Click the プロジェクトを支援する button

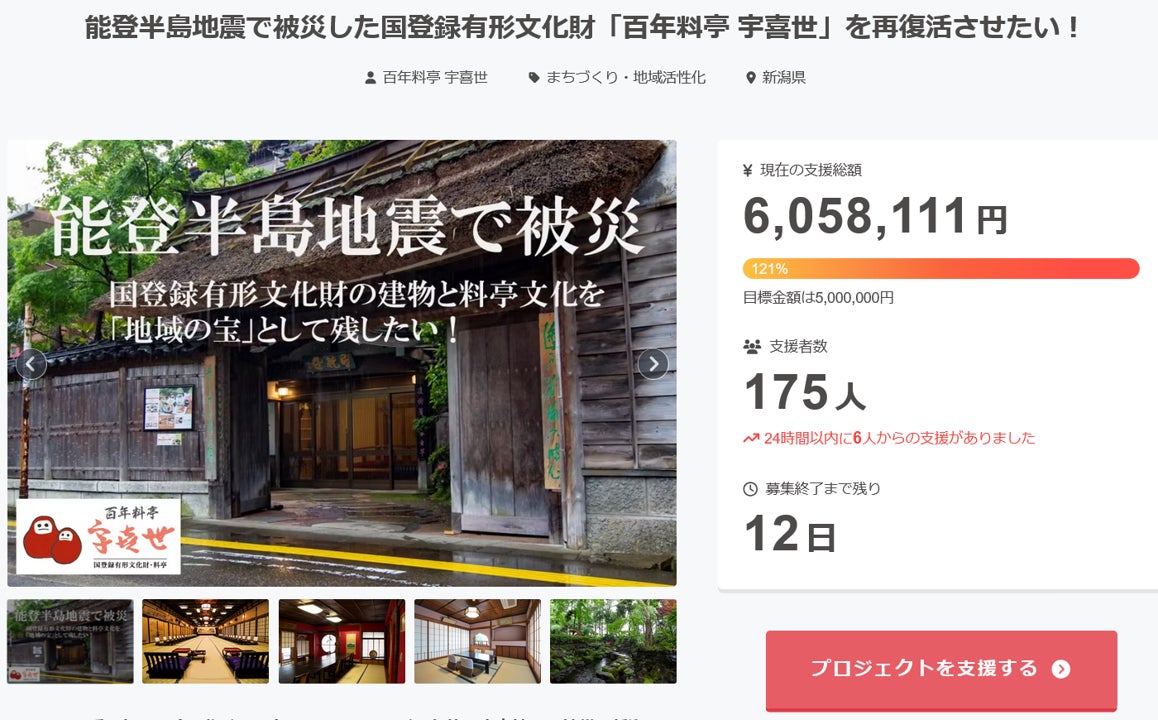coord(941,670)
